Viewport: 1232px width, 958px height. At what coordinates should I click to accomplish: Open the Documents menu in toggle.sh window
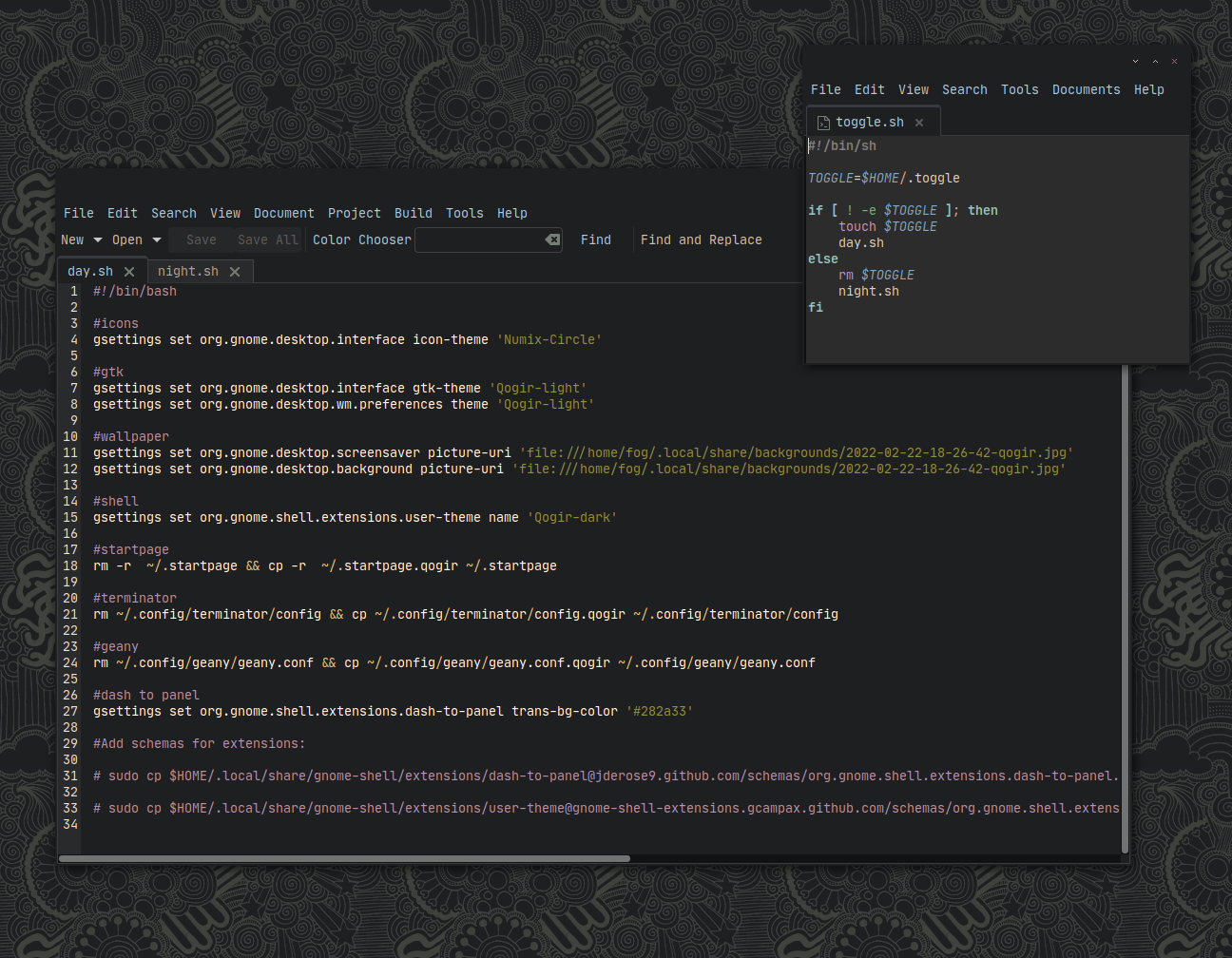click(1087, 90)
